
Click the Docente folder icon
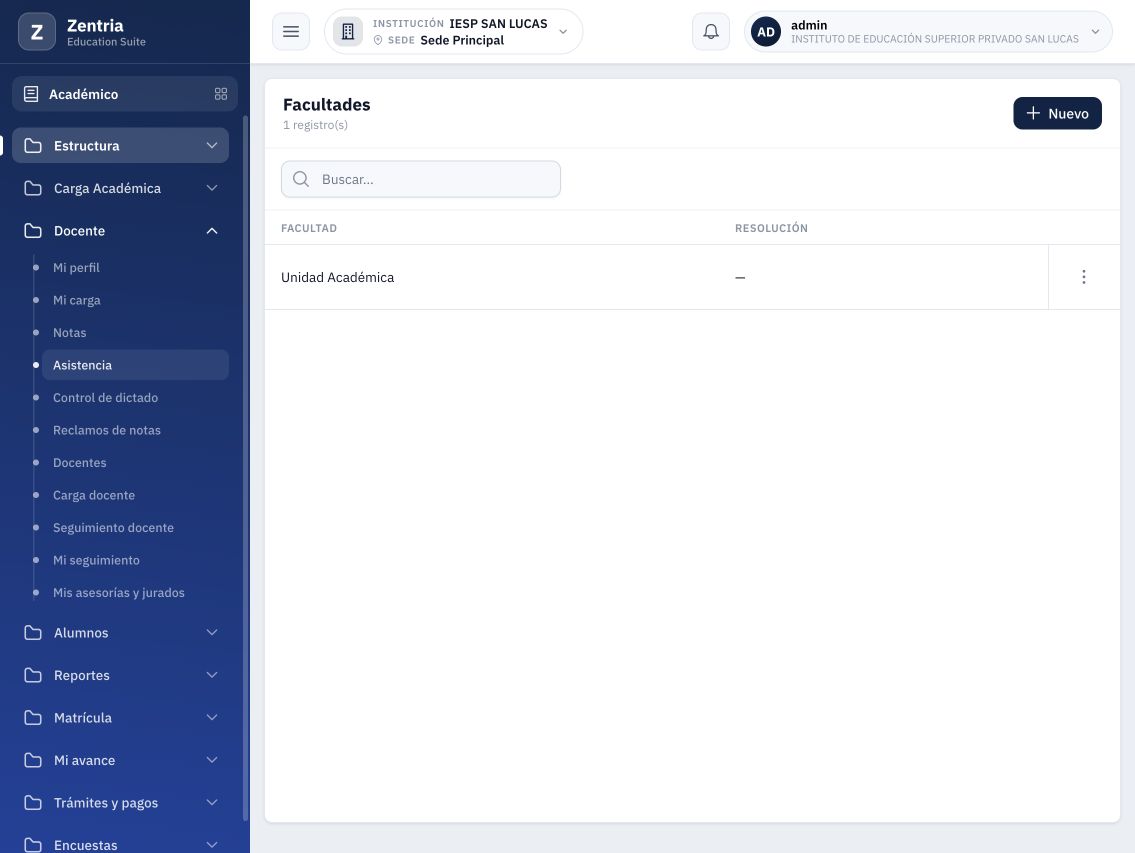(x=33, y=231)
